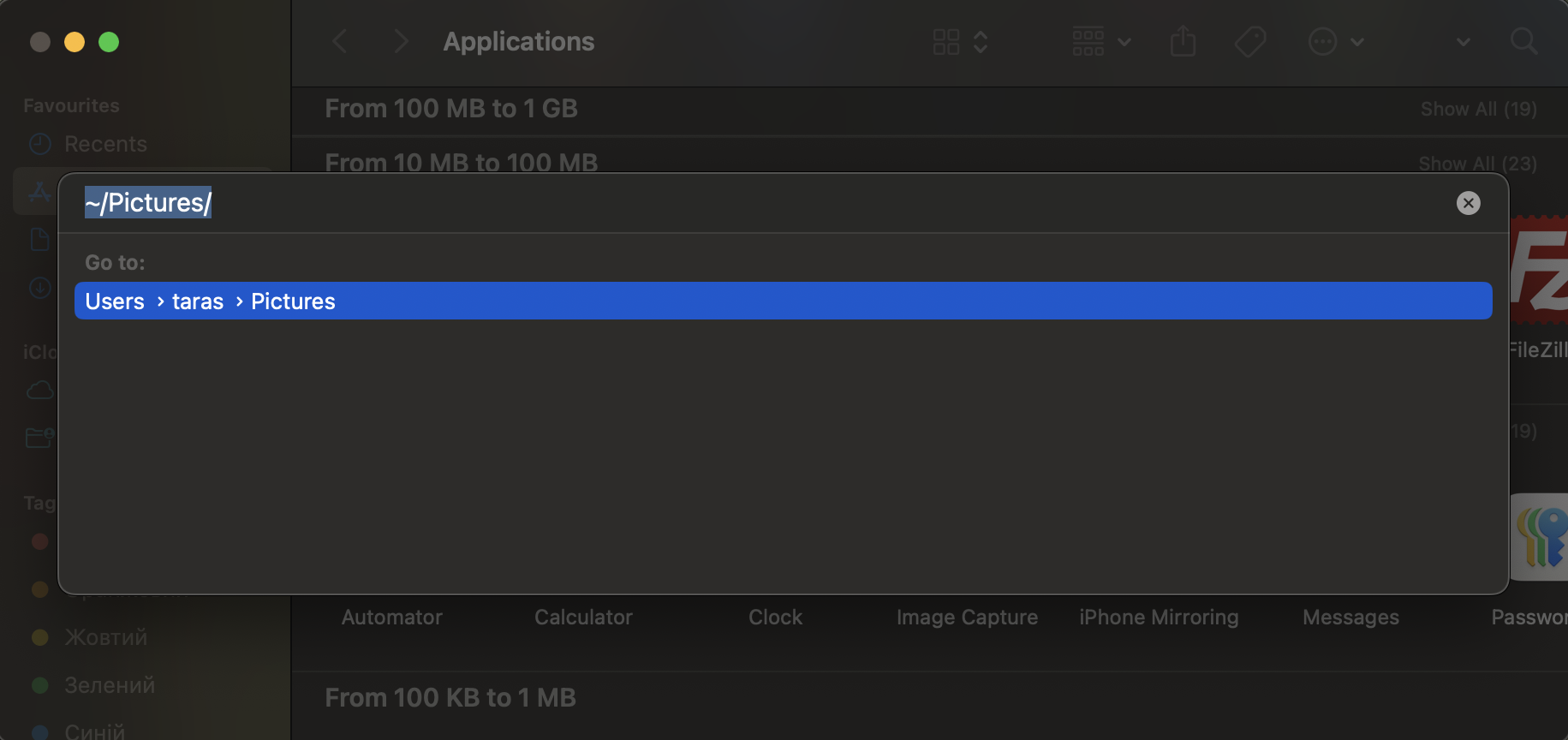Show all 23 items from 10 MB to 100 MB
Viewport: 1568px width, 740px height.
coord(1478,163)
